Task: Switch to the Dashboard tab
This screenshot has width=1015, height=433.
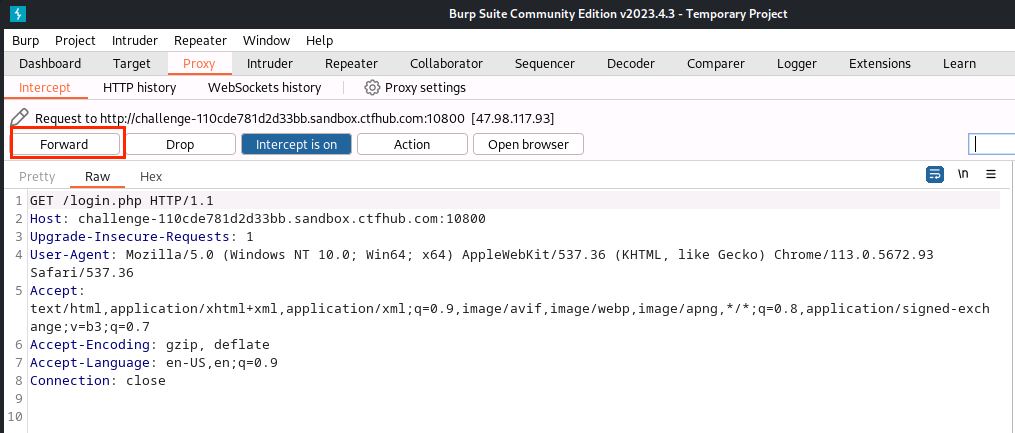Action: (50, 63)
